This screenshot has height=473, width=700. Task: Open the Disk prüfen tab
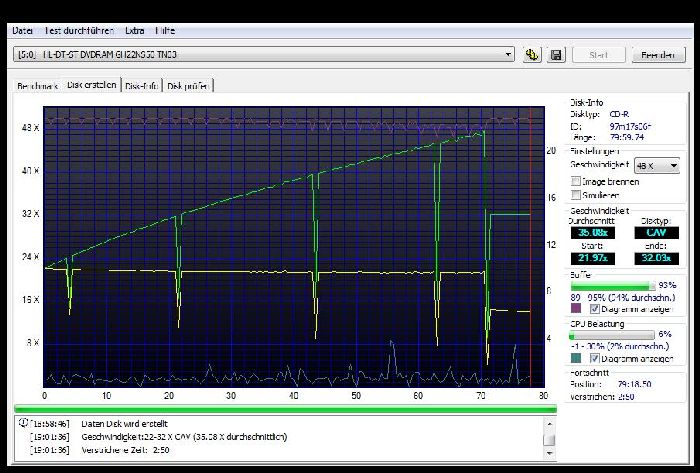pyautogui.click(x=188, y=86)
